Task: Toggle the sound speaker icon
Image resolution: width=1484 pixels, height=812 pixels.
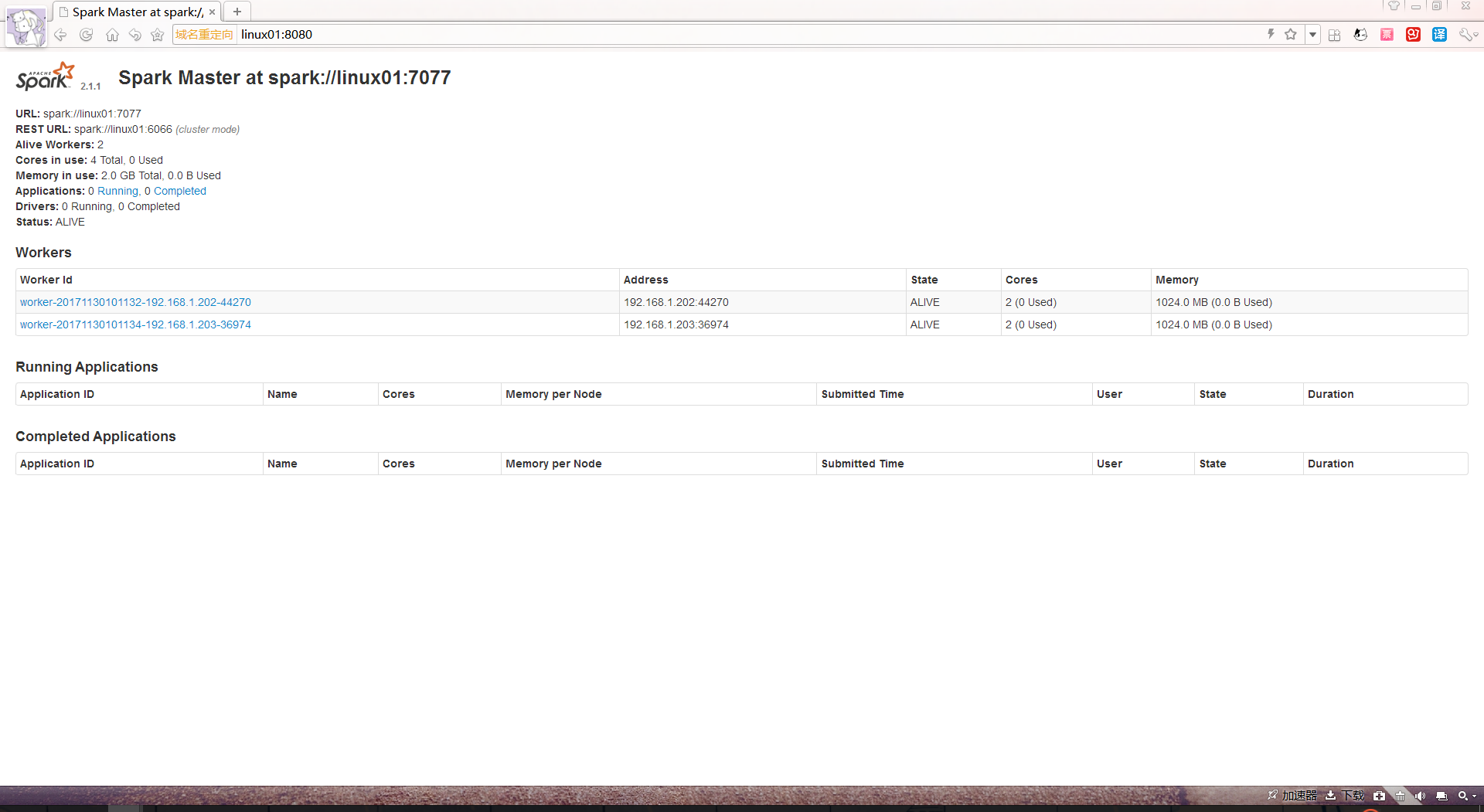Action: coord(1421,796)
